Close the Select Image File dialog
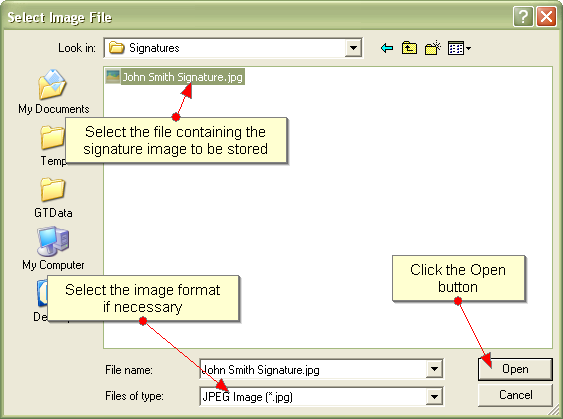Screen dimensions: 563x419 click(x=546, y=17)
